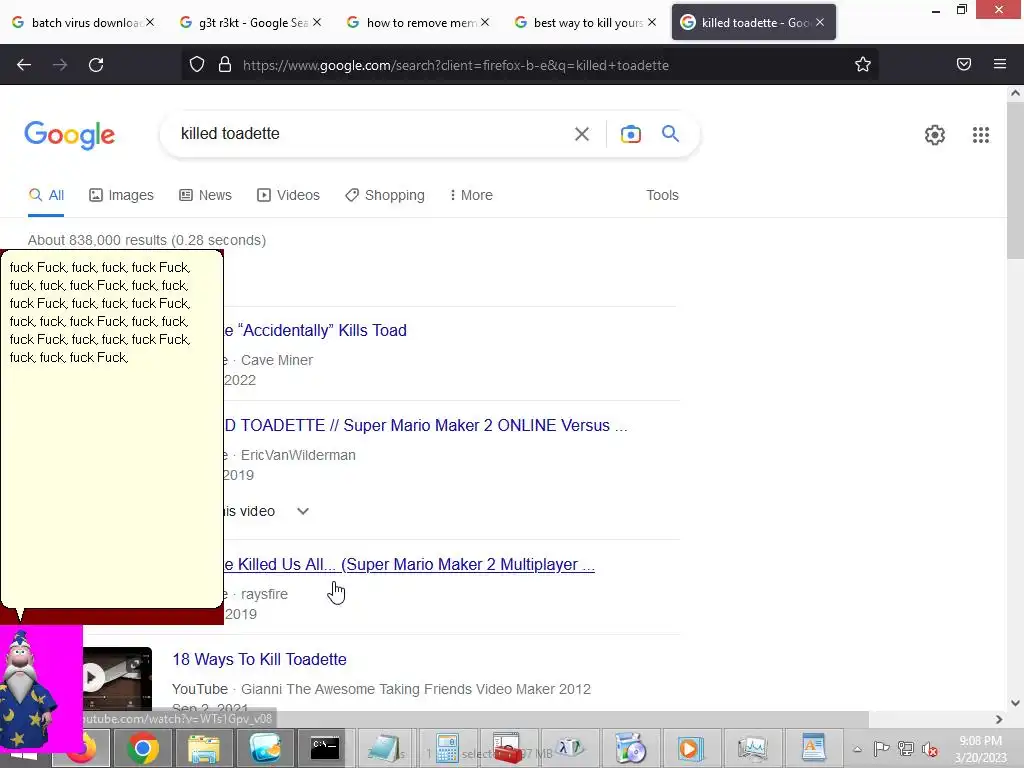Click the scroll-down arrow of the page
Image resolution: width=1024 pixels, height=768 pixels.
(x=1015, y=703)
